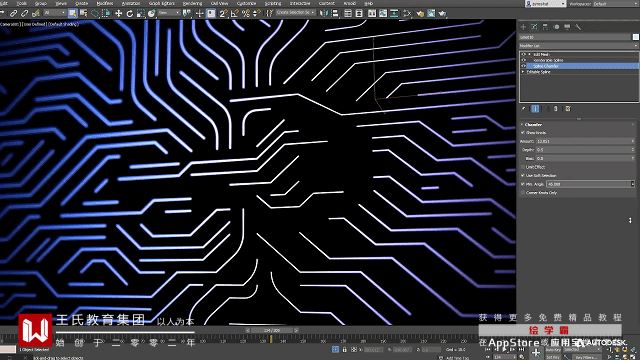Toggle Window/Crossing selection mode

pyautogui.click(x=106, y=13)
